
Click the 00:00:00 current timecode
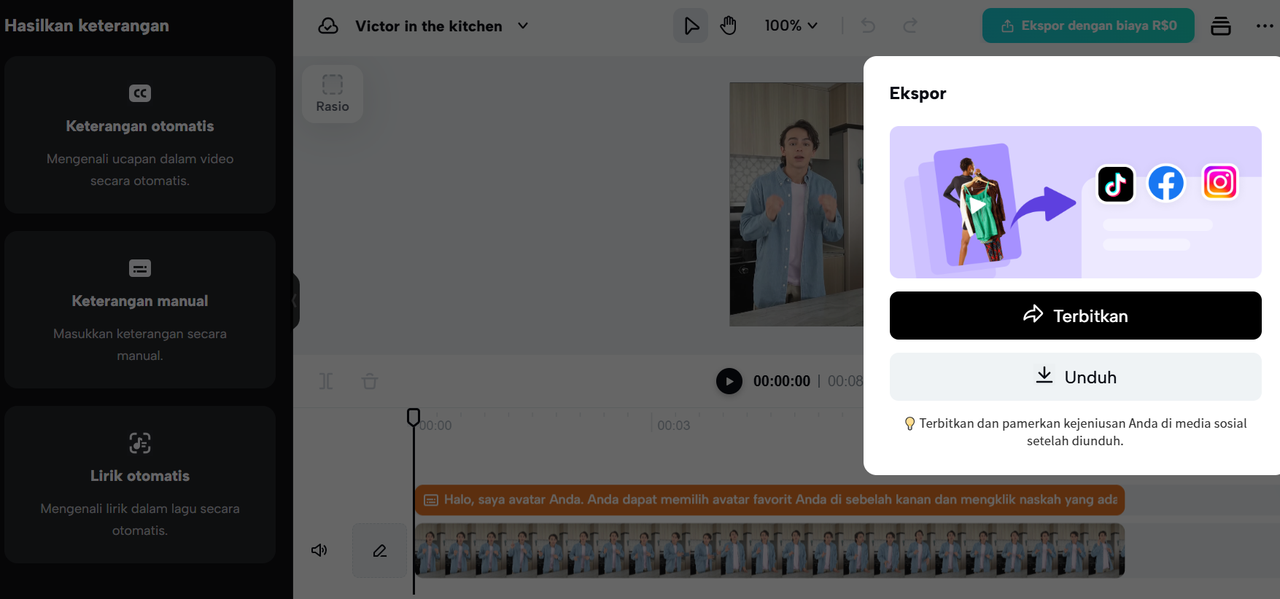click(782, 381)
